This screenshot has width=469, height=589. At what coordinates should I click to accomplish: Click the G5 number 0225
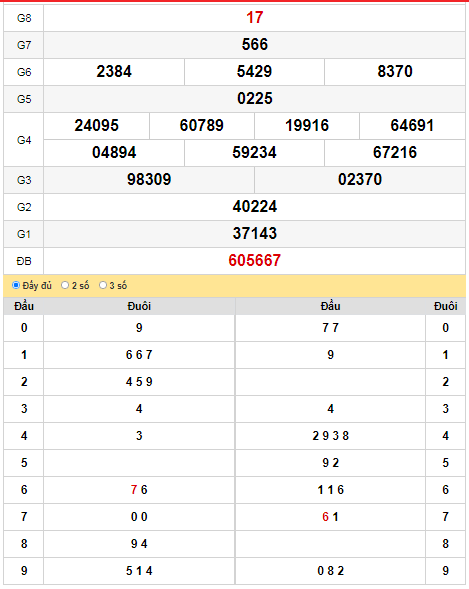tap(255, 99)
